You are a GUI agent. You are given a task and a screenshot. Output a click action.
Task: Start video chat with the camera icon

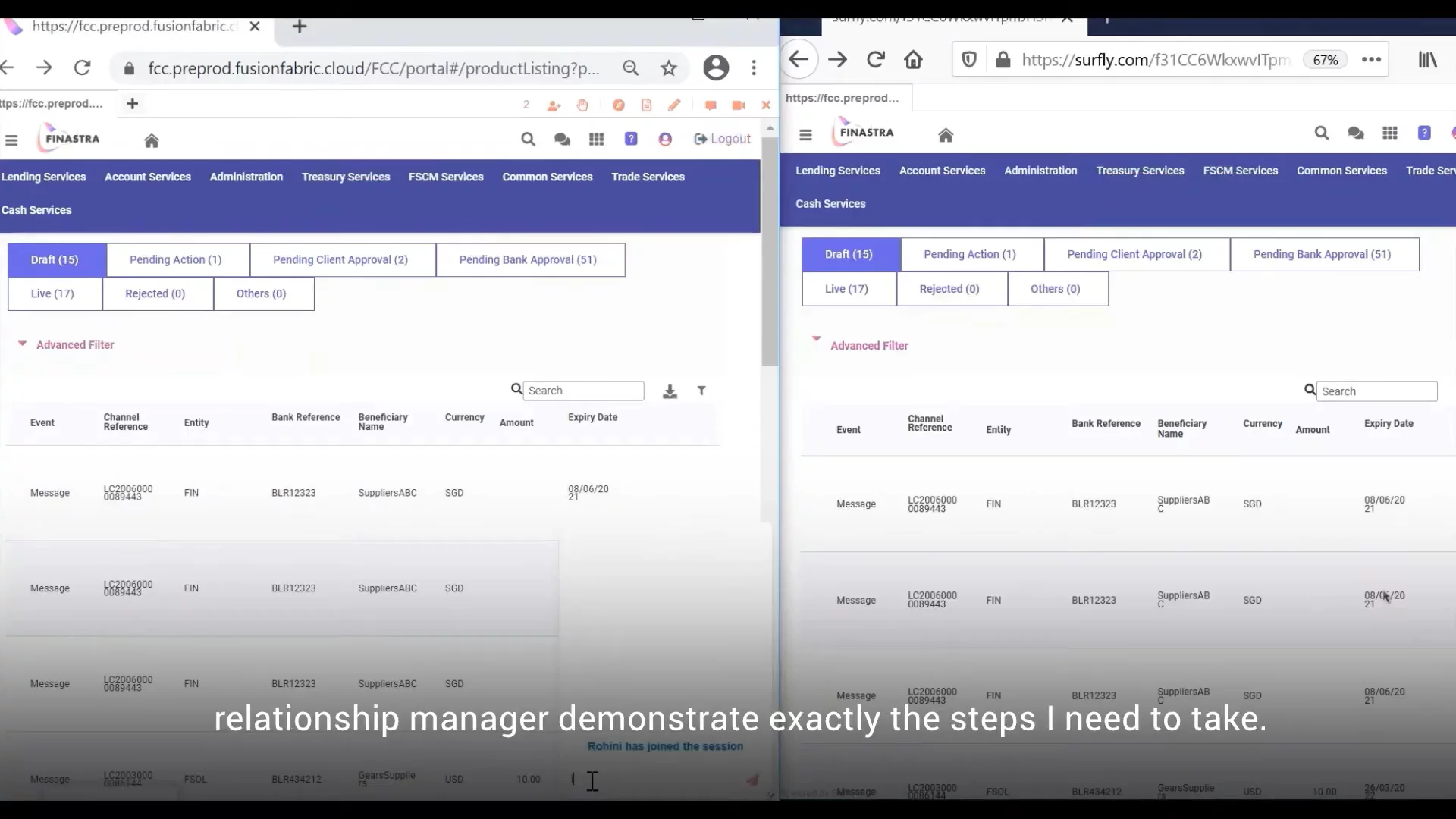739,105
